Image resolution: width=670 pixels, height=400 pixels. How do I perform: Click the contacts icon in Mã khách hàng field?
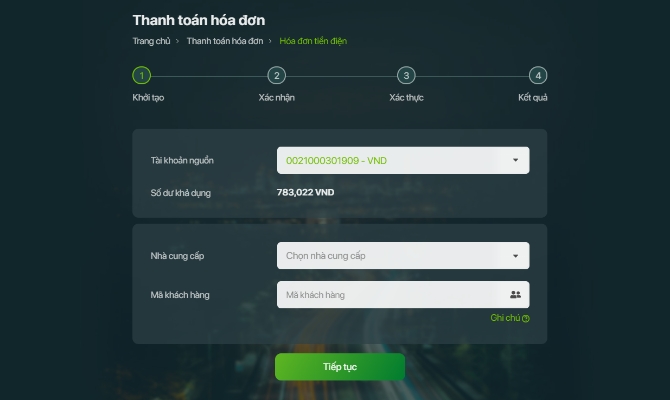pos(515,294)
